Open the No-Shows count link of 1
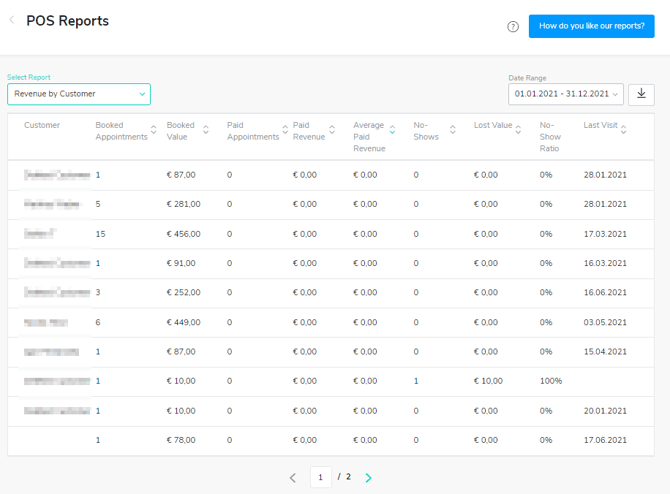This screenshot has height=494, width=670. point(416,381)
